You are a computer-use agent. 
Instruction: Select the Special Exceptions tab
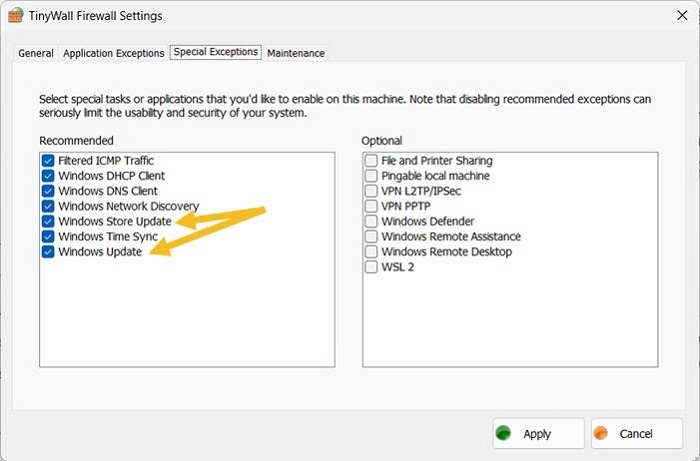[215, 52]
